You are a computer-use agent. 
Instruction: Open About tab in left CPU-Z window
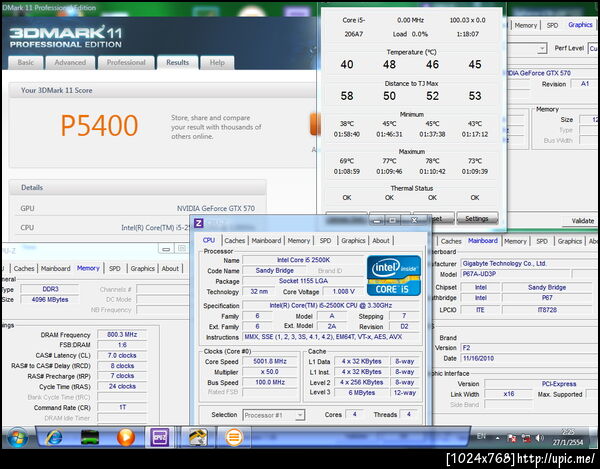(170, 269)
